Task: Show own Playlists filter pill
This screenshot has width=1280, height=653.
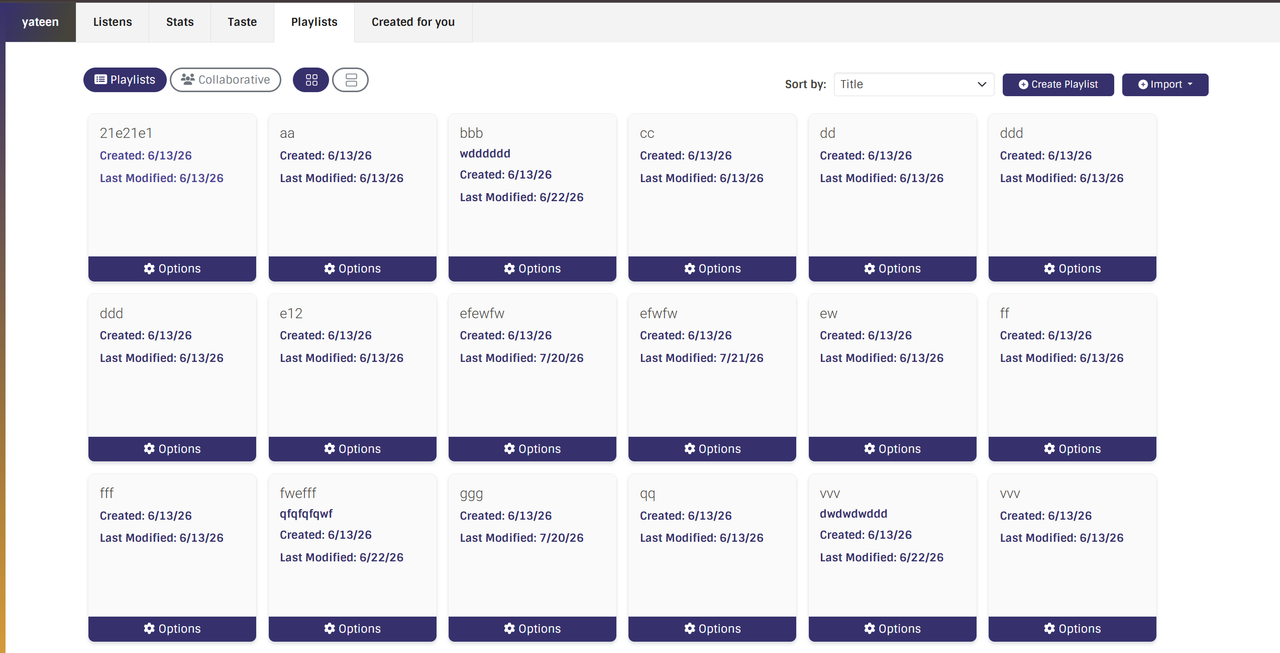Action: point(125,80)
